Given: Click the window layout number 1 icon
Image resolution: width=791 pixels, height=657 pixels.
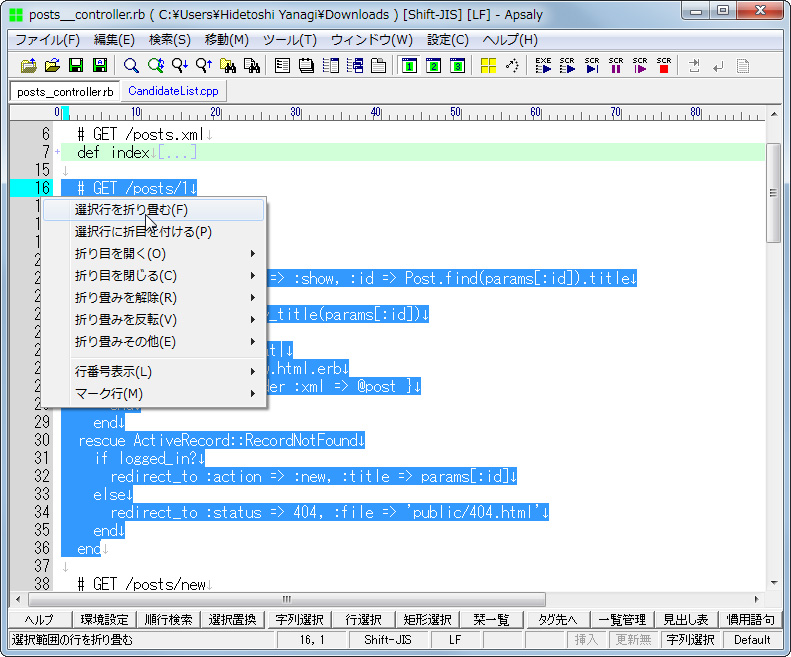Looking at the screenshot, I should point(409,66).
